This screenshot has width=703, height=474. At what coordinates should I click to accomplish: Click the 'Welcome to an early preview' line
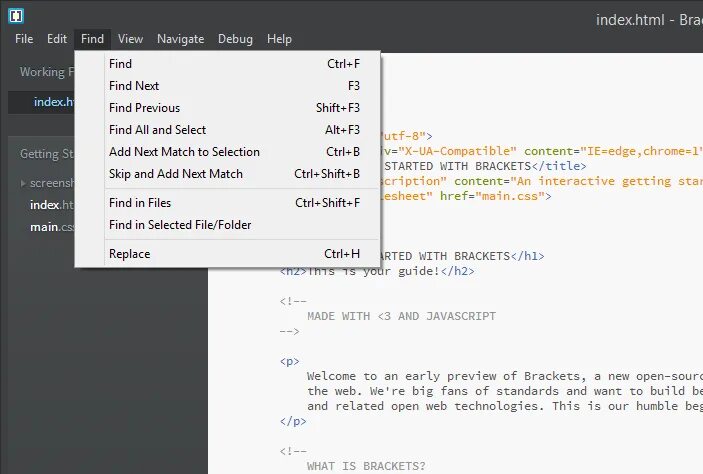[x=505, y=376]
